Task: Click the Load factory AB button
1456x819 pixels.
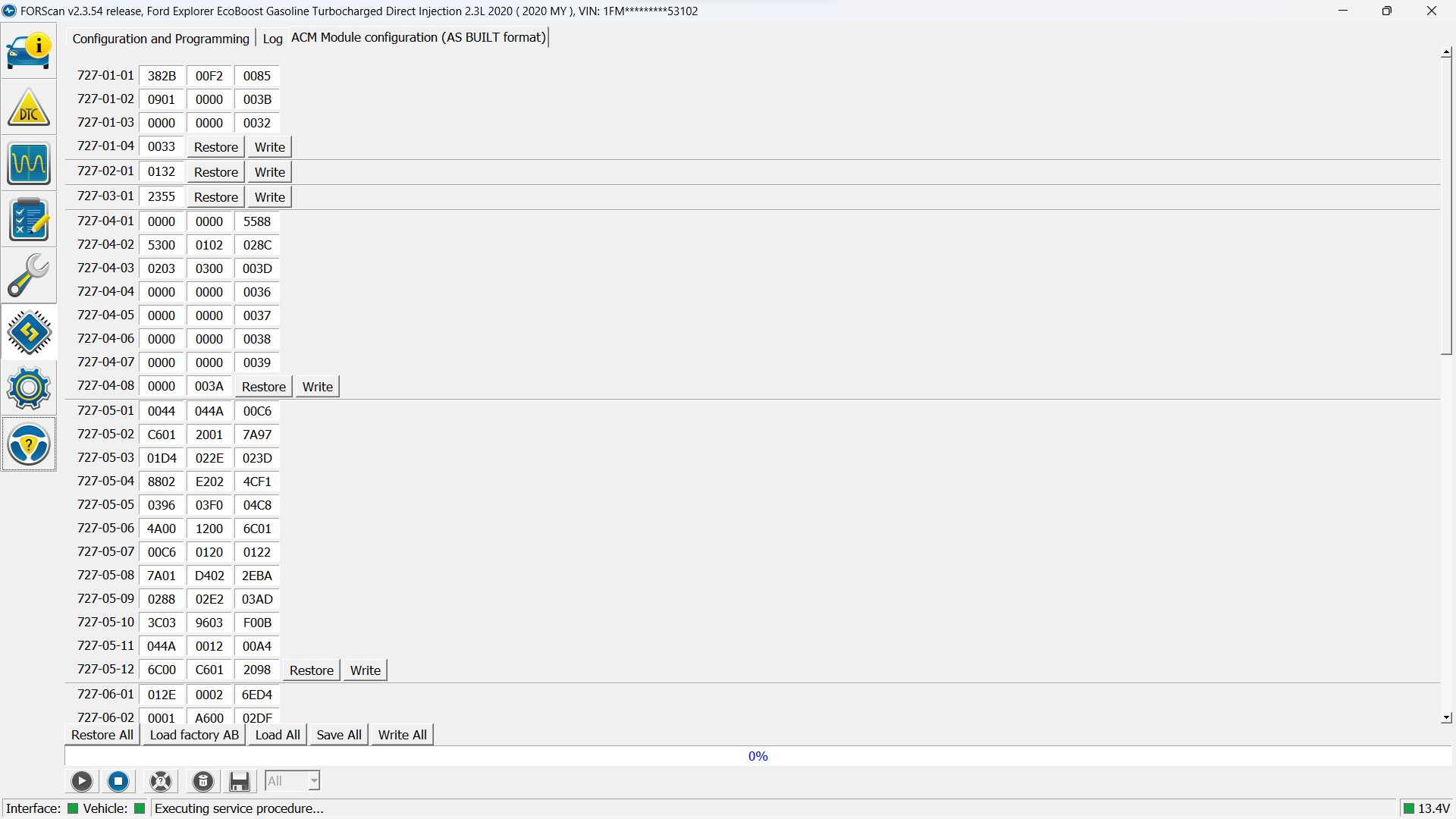Action: tap(194, 735)
